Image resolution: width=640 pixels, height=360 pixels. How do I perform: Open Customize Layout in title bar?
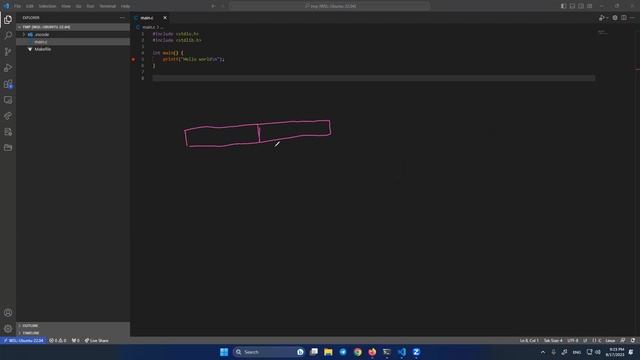click(590, 6)
